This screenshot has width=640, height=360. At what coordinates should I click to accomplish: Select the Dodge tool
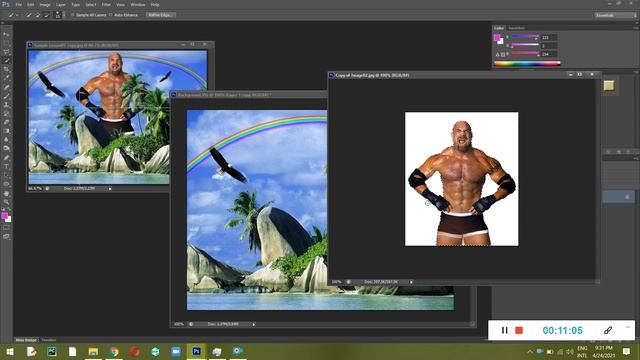pyautogui.click(x=6, y=149)
